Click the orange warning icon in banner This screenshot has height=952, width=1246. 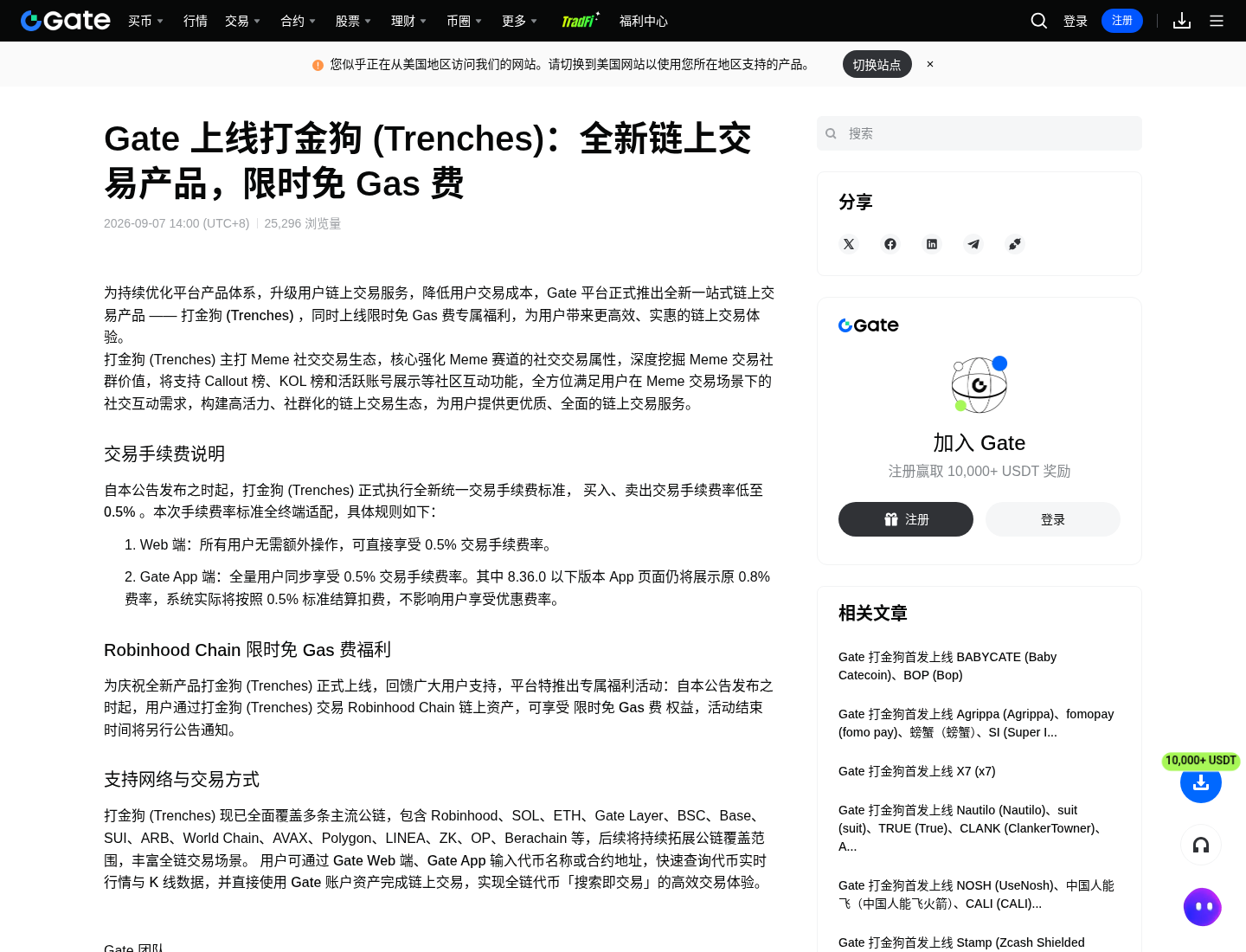click(x=318, y=65)
